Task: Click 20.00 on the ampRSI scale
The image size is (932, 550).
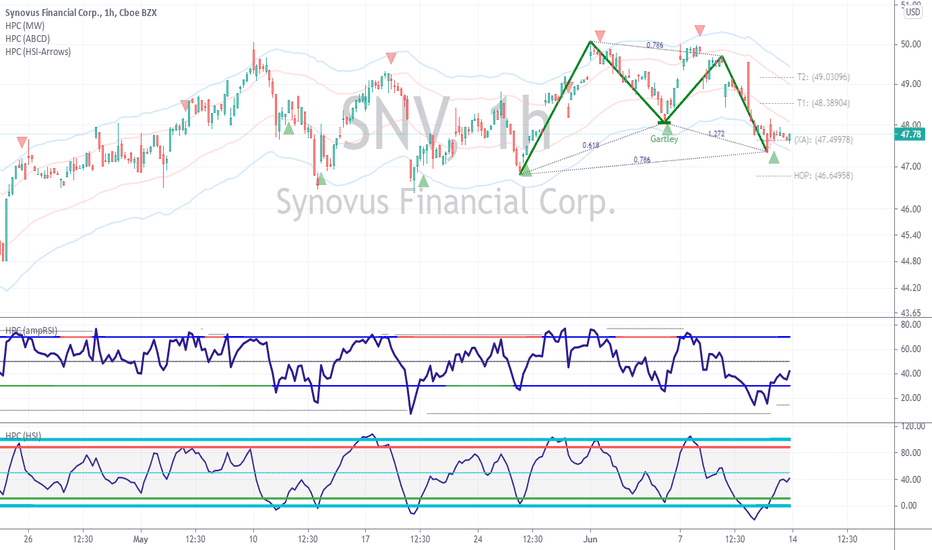Action: pyautogui.click(x=911, y=398)
